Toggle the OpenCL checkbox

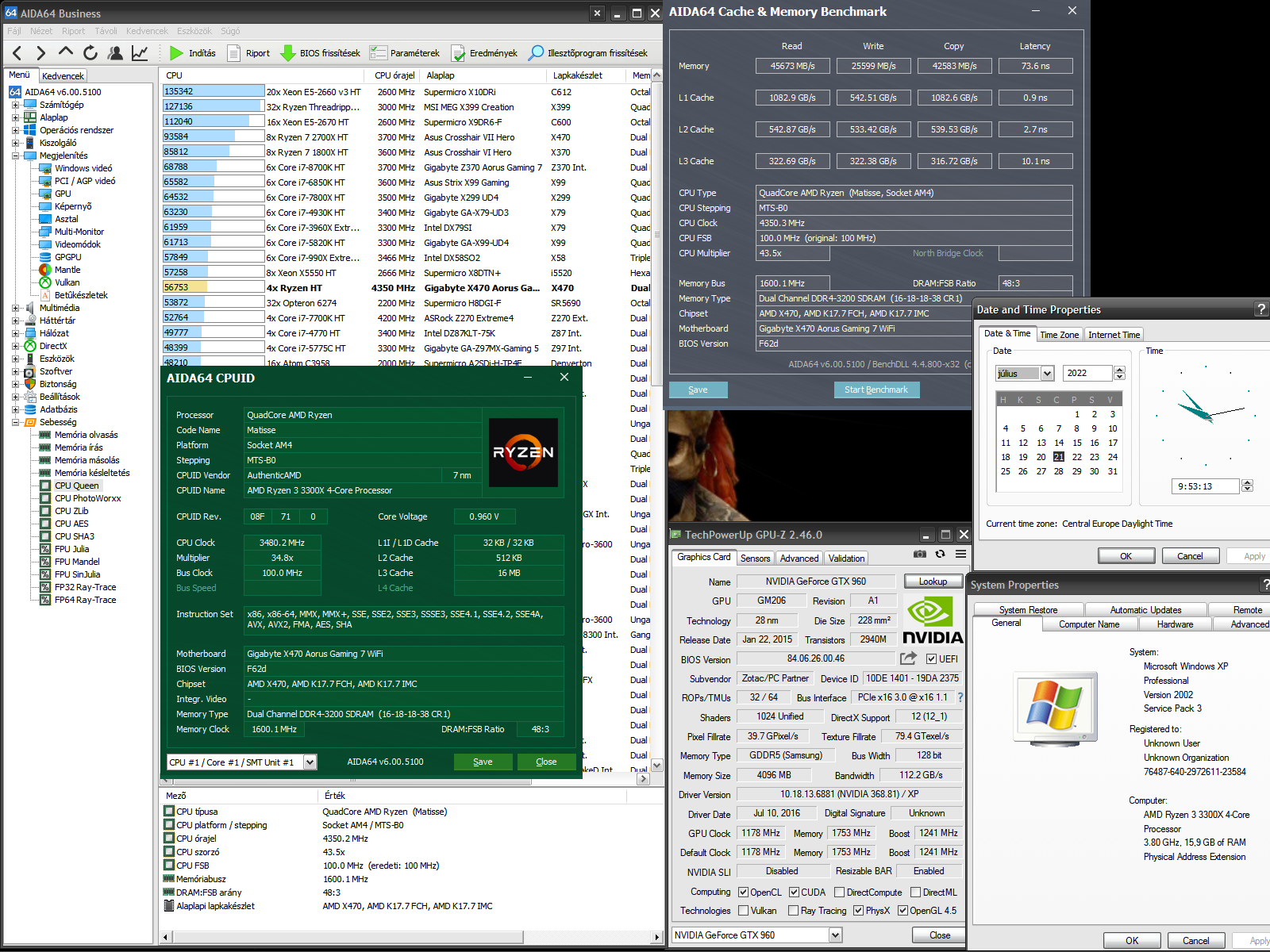[x=743, y=892]
